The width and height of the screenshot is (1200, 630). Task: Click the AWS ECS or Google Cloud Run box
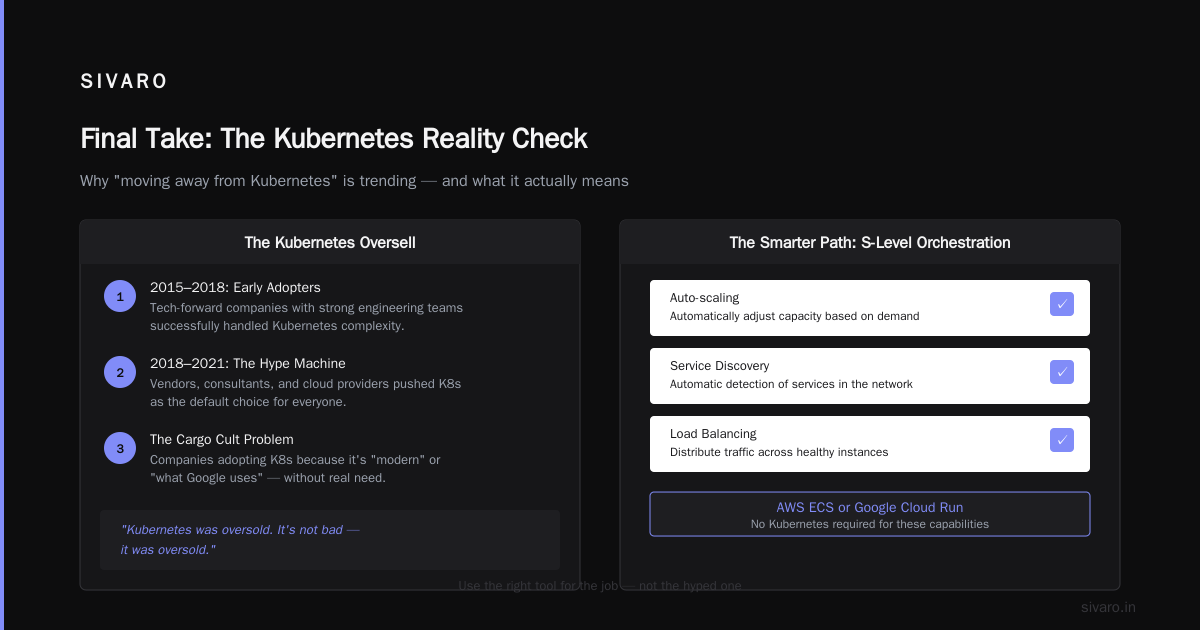870,514
